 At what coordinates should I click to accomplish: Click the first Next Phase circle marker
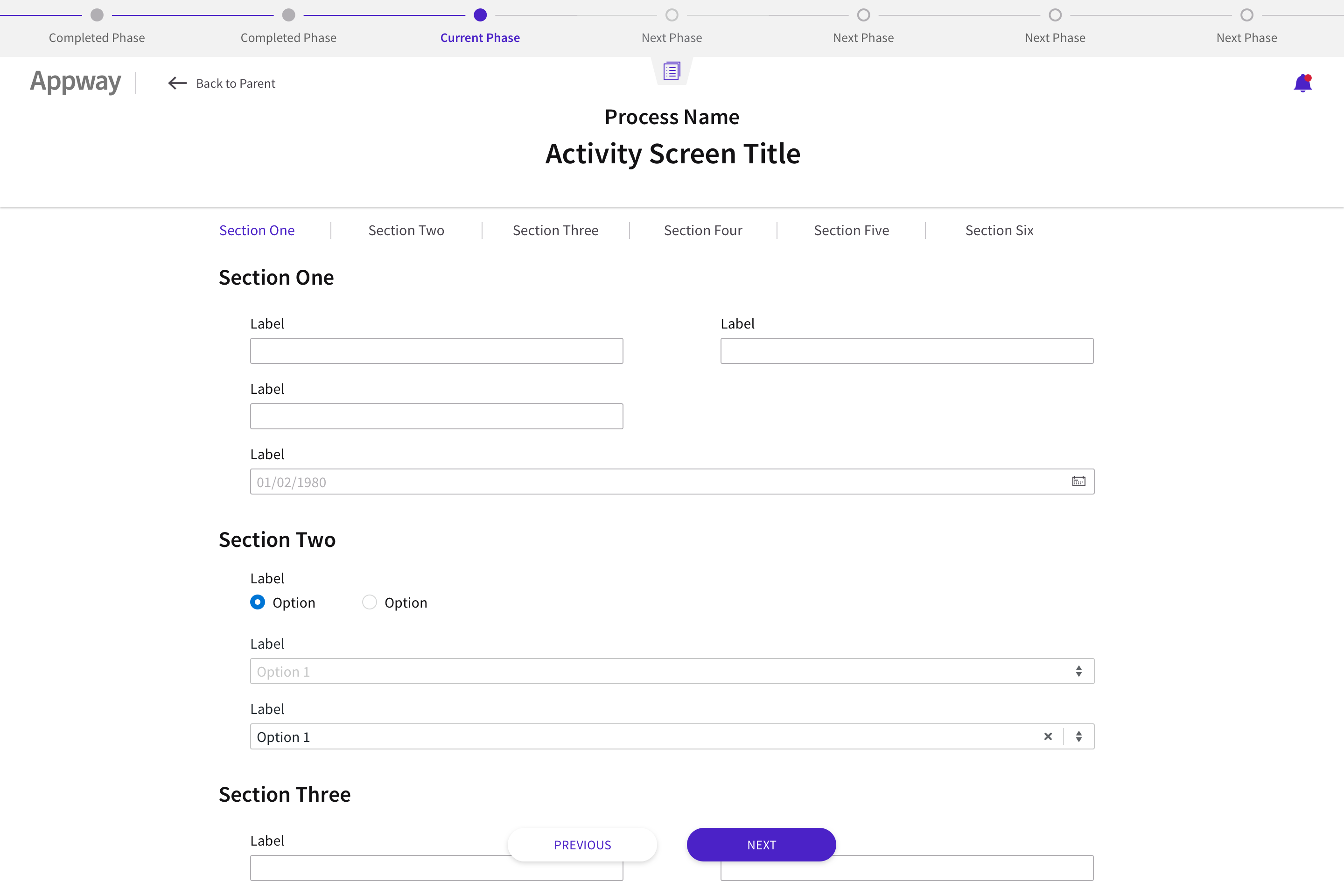click(x=672, y=15)
